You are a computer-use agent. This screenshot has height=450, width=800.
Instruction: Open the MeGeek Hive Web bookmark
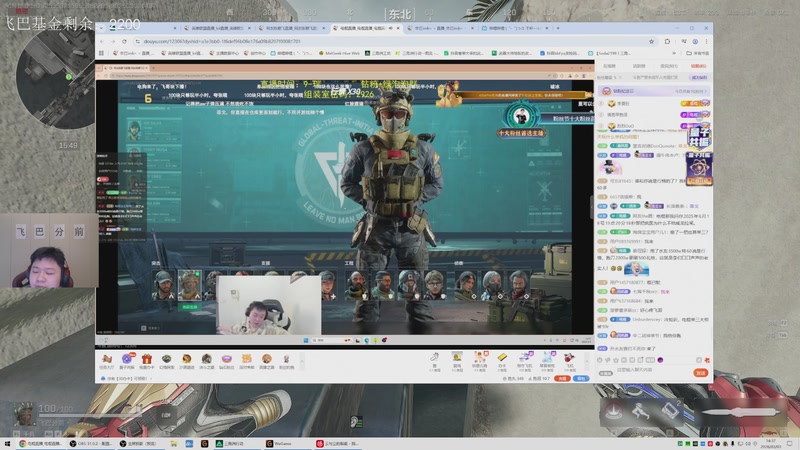339,53
